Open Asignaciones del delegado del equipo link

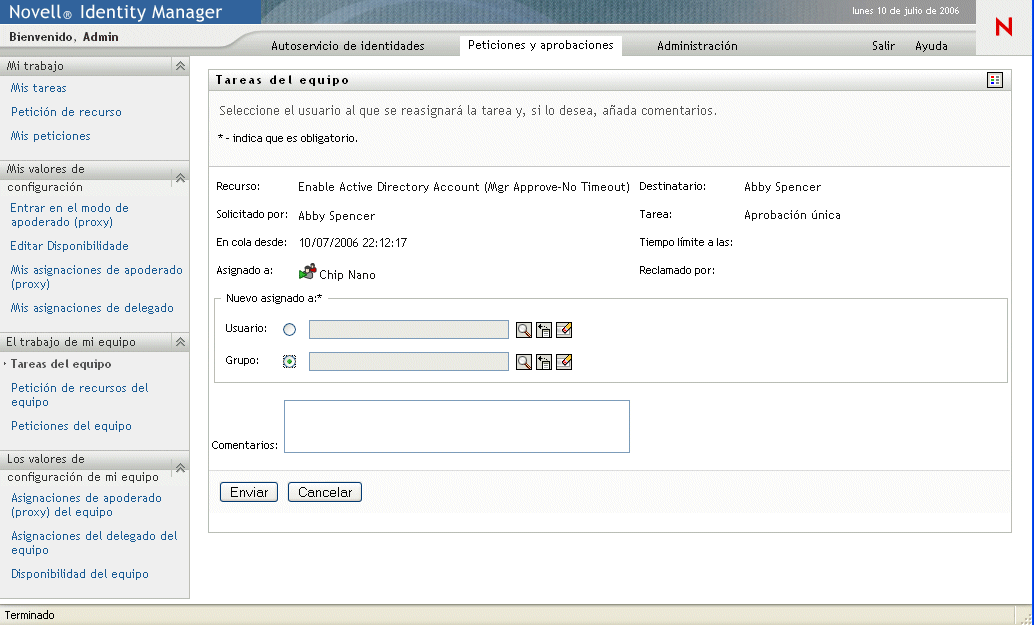coord(94,543)
